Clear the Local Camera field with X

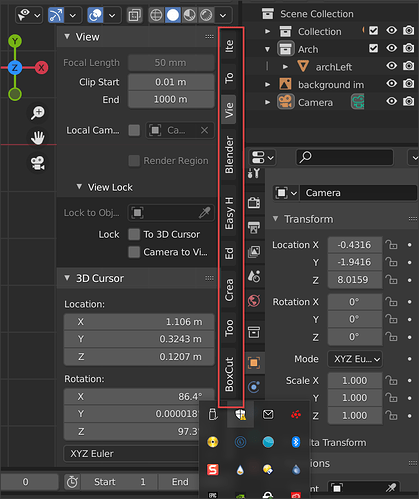tap(204, 130)
